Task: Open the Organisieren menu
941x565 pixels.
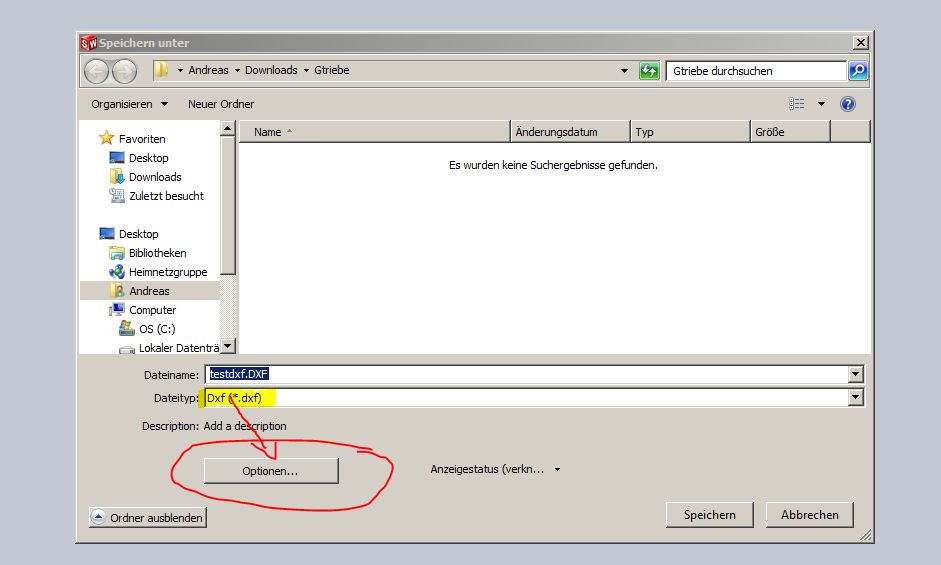Action: 129,104
